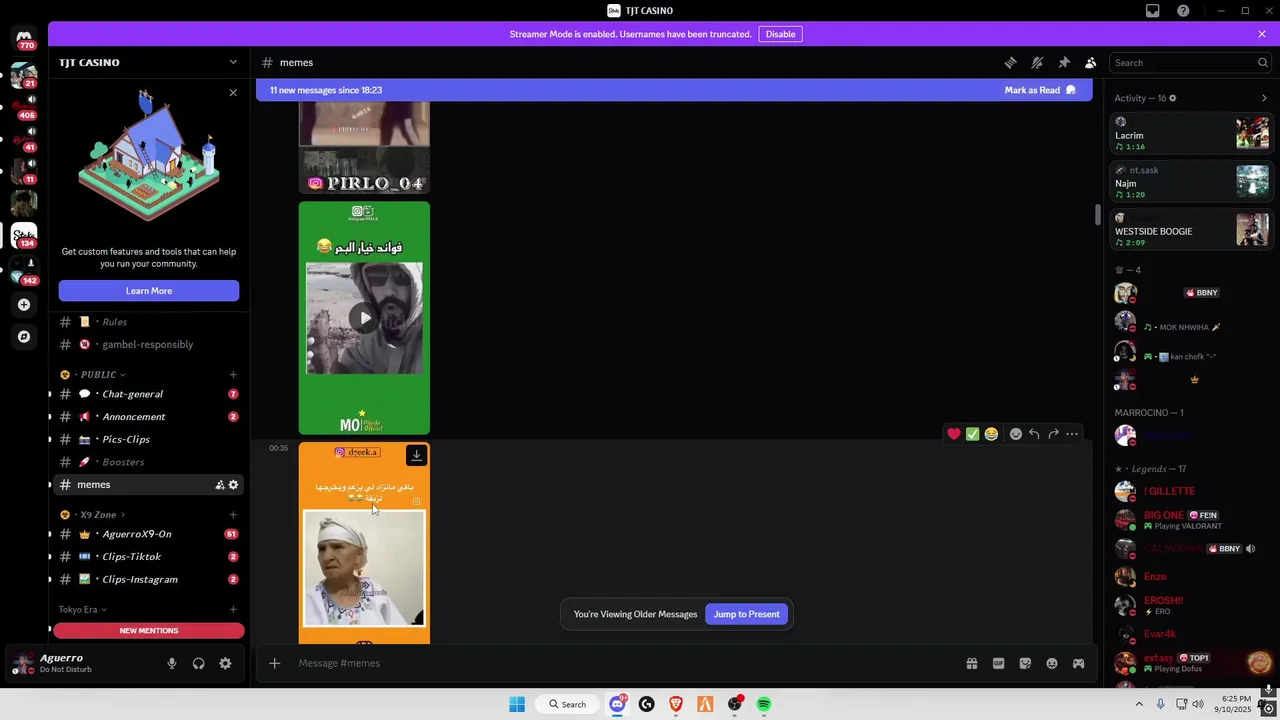
Task: React with red heart emoji
Action: coord(954,434)
